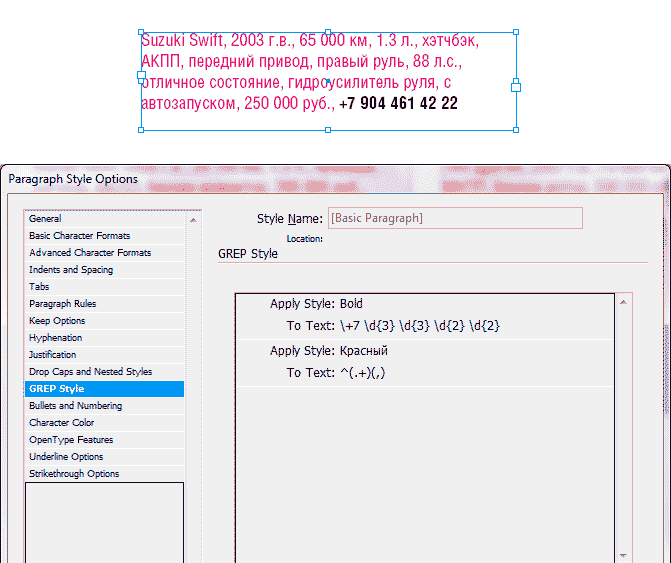Open Drop Caps and Nested Styles
671x563 pixels.
tap(104, 372)
